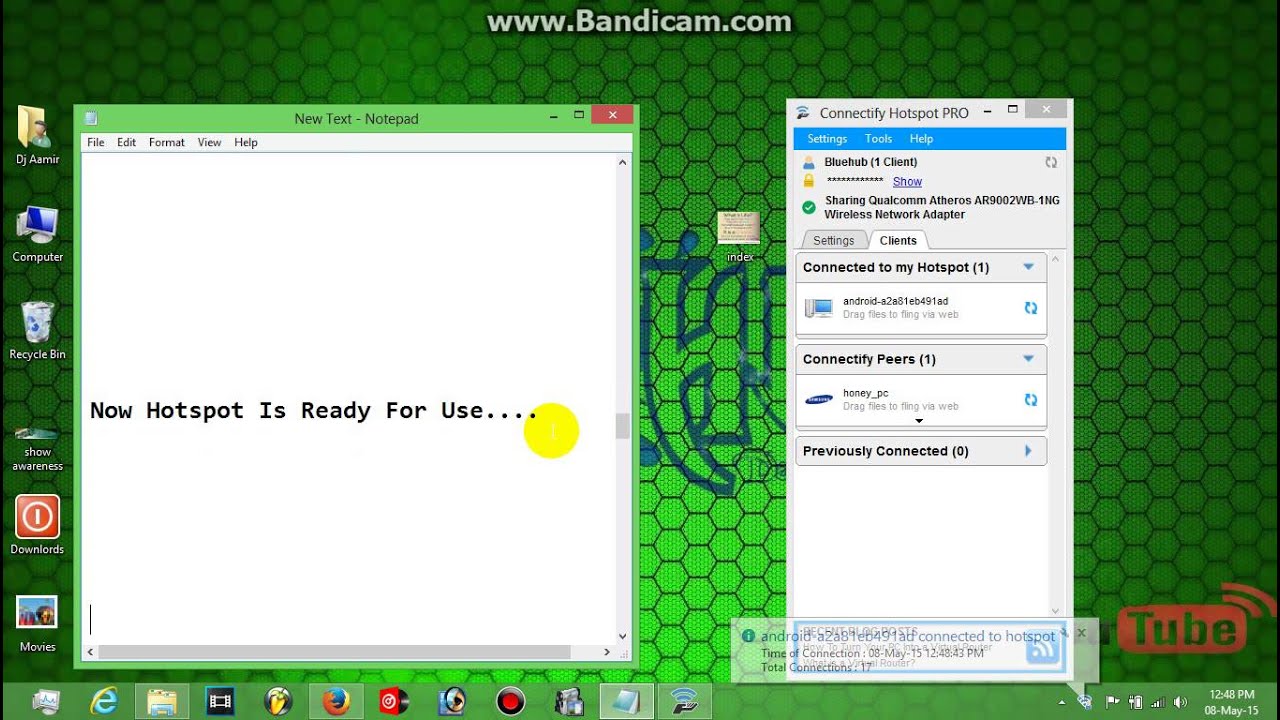
Task: Click the Sharing Qualcomm Atheros adapter text
Action: click(942, 207)
